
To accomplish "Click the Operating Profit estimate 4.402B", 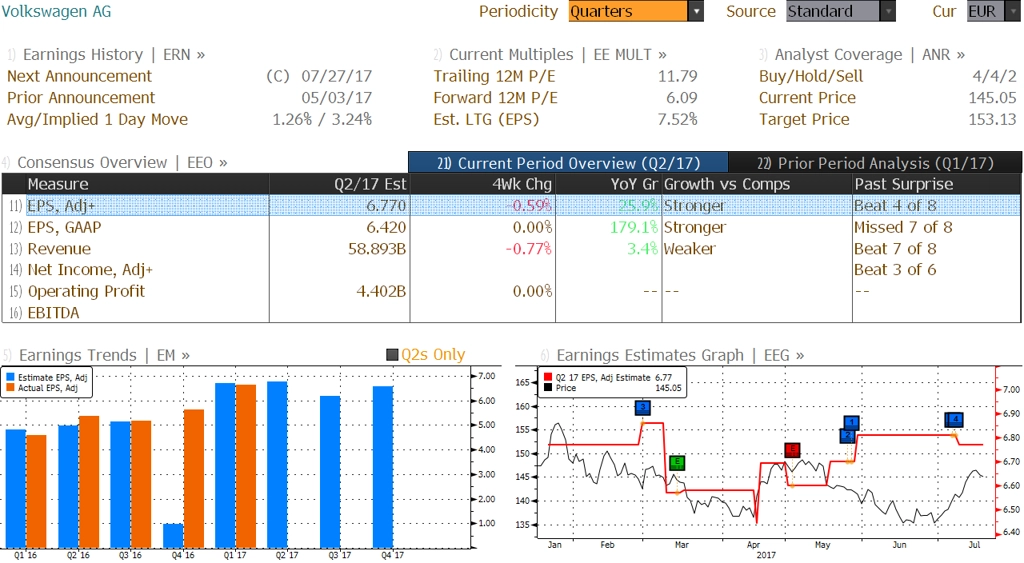I will (x=381, y=291).
